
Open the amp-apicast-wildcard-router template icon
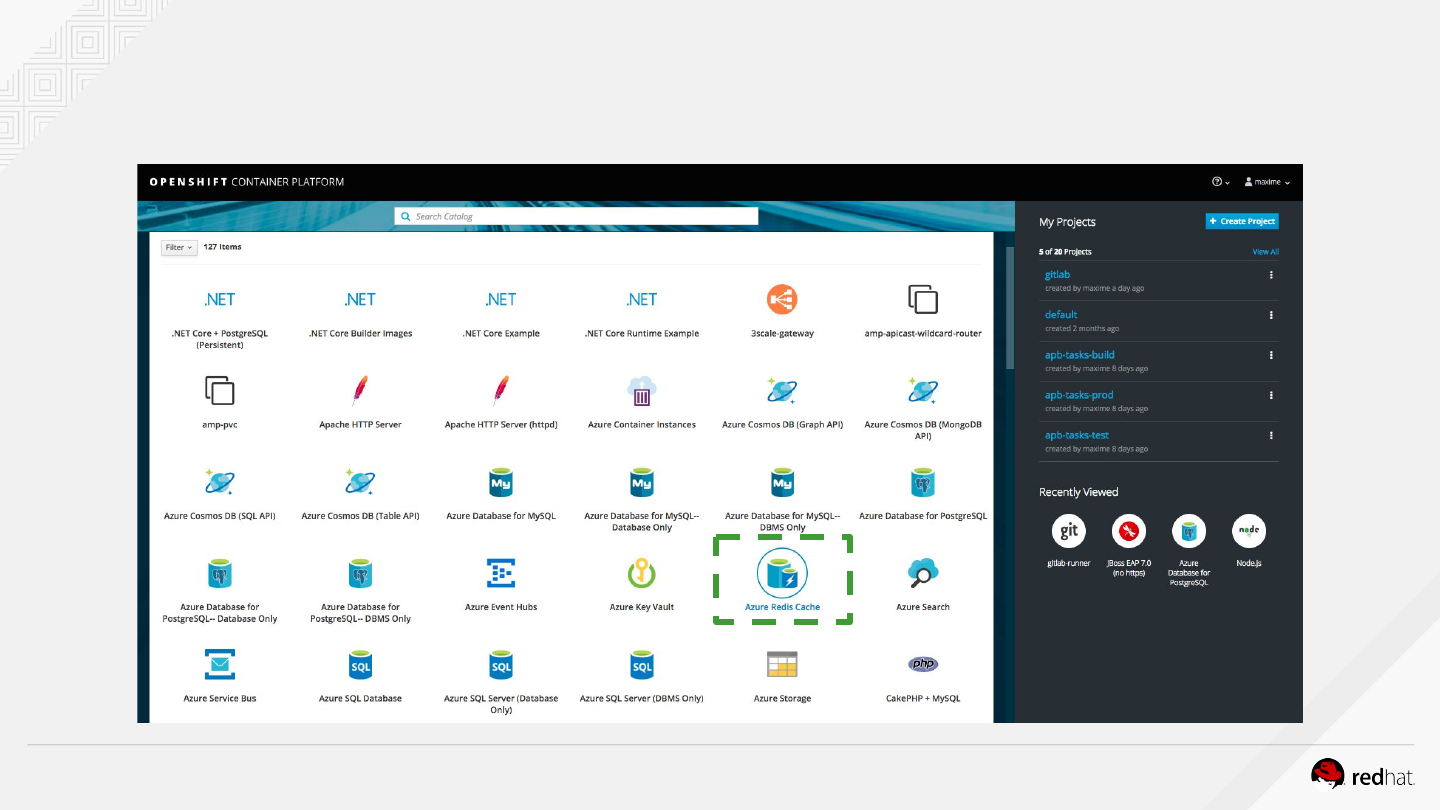coord(923,299)
